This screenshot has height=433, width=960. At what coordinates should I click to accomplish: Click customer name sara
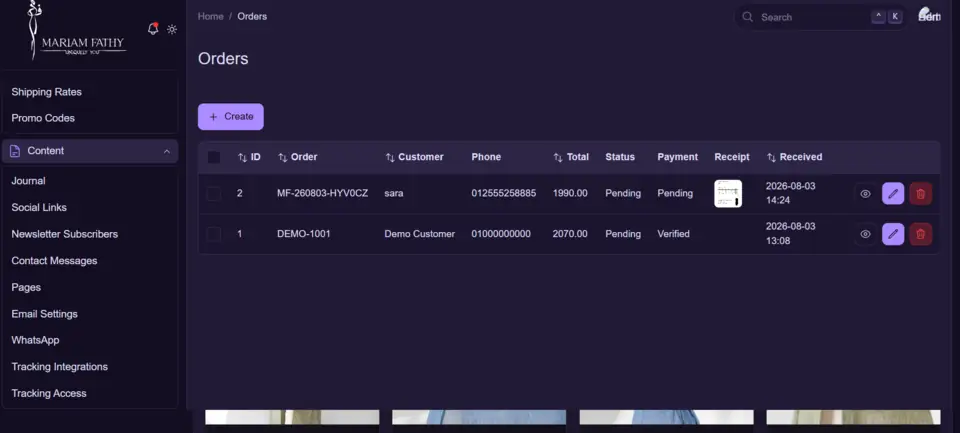tap(394, 194)
